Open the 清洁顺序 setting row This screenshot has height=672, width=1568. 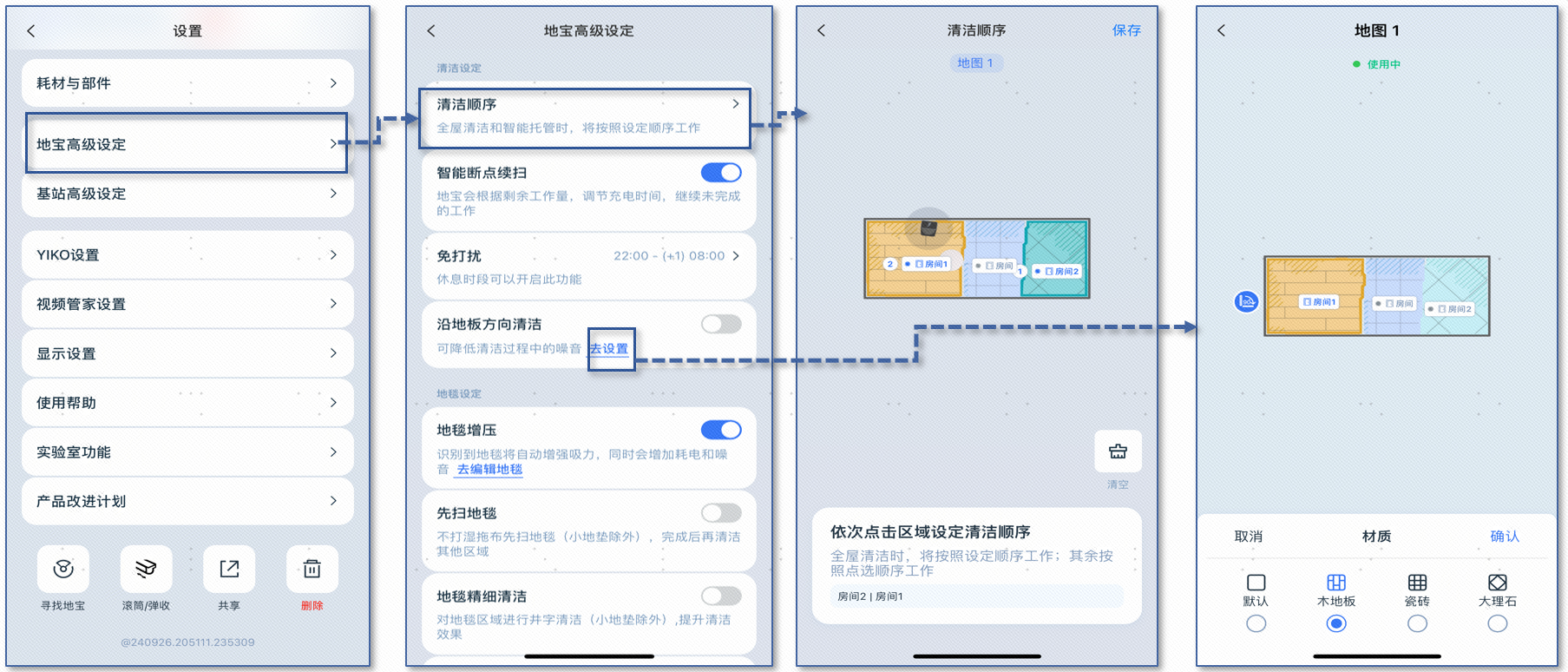(586, 115)
